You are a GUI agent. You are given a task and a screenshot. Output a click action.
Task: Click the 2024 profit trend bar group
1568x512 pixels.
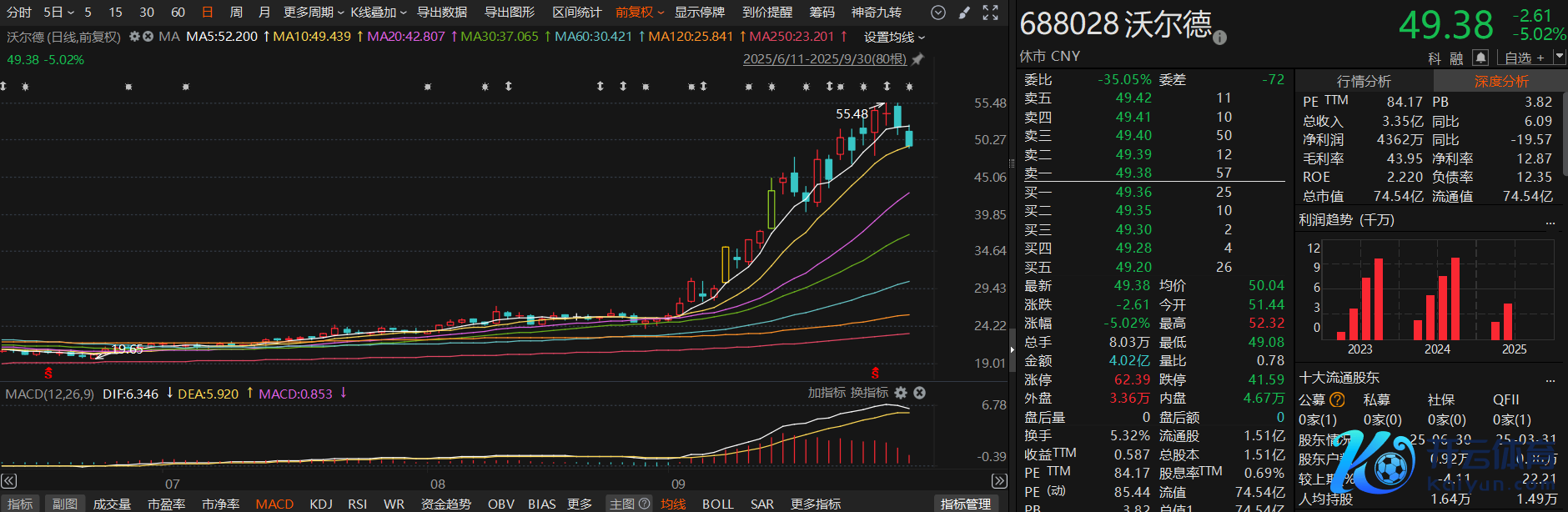coord(1437,302)
